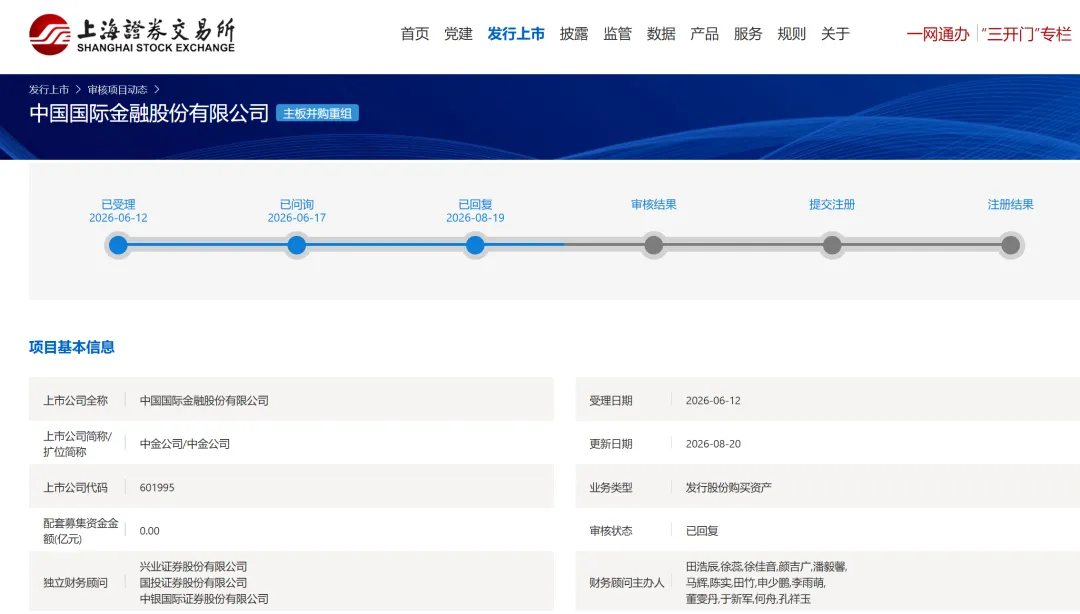1080x614 pixels.
Task: Click the 受理日期 value 2026-06-12
Action: tap(713, 400)
